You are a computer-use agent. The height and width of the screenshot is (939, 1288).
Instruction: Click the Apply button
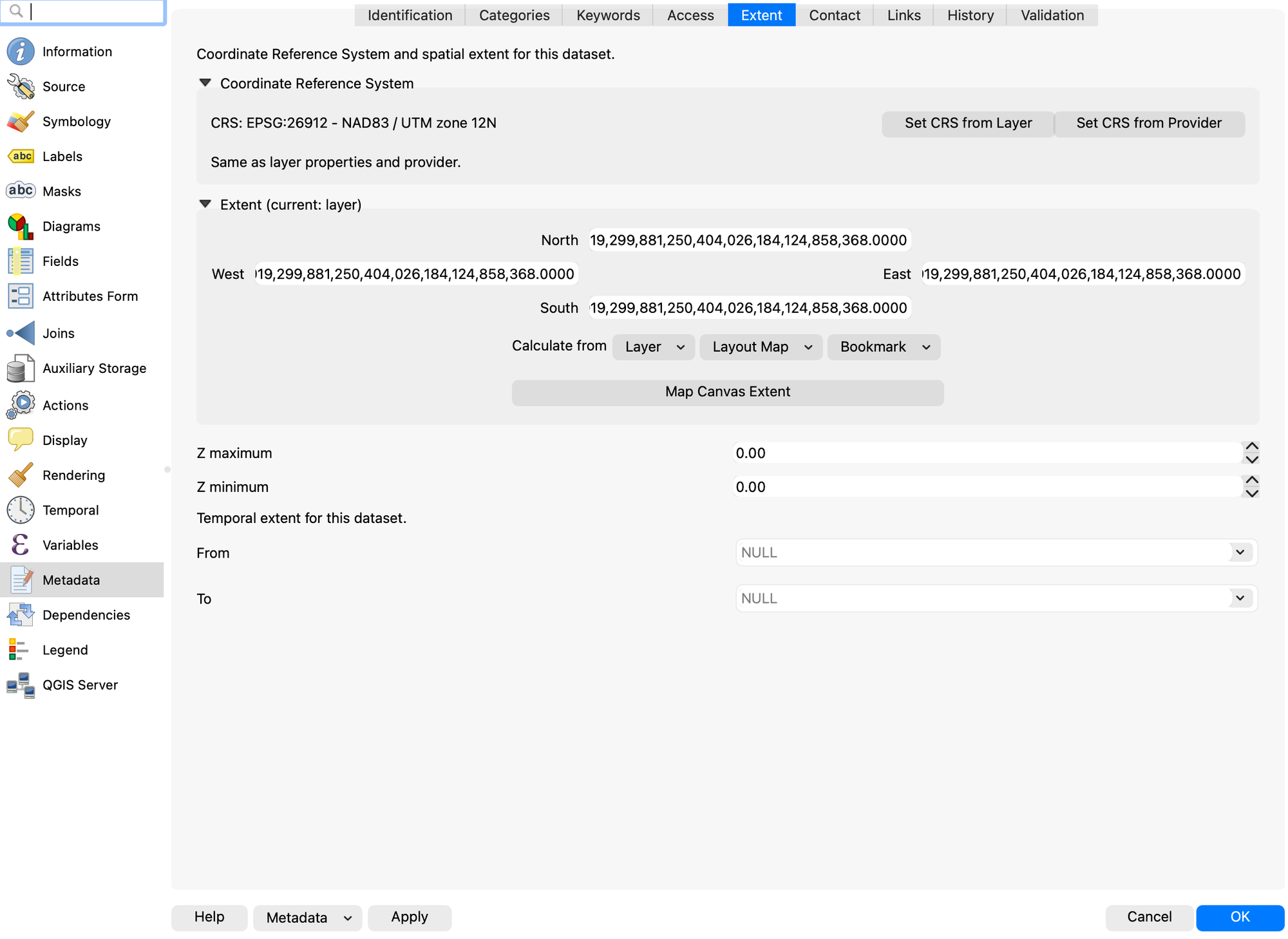(x=410, y=917)
